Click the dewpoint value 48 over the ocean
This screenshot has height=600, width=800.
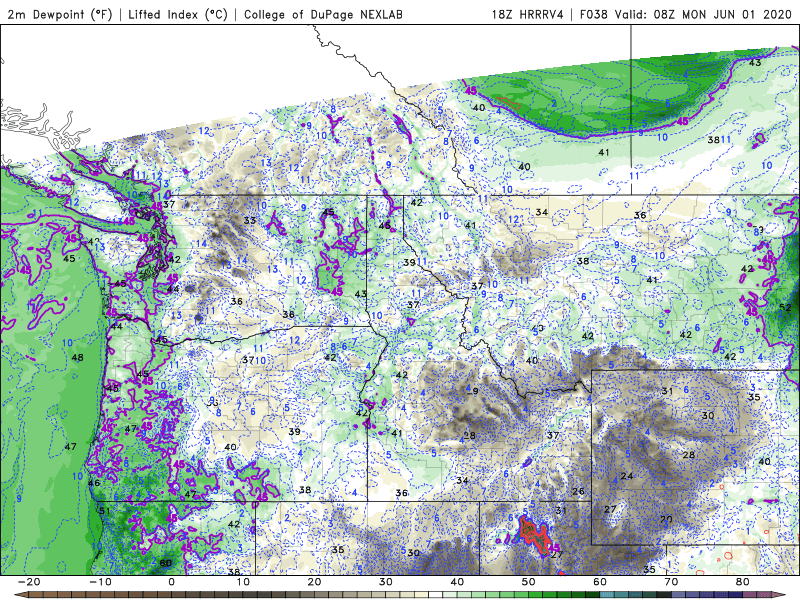coord(78,358)
